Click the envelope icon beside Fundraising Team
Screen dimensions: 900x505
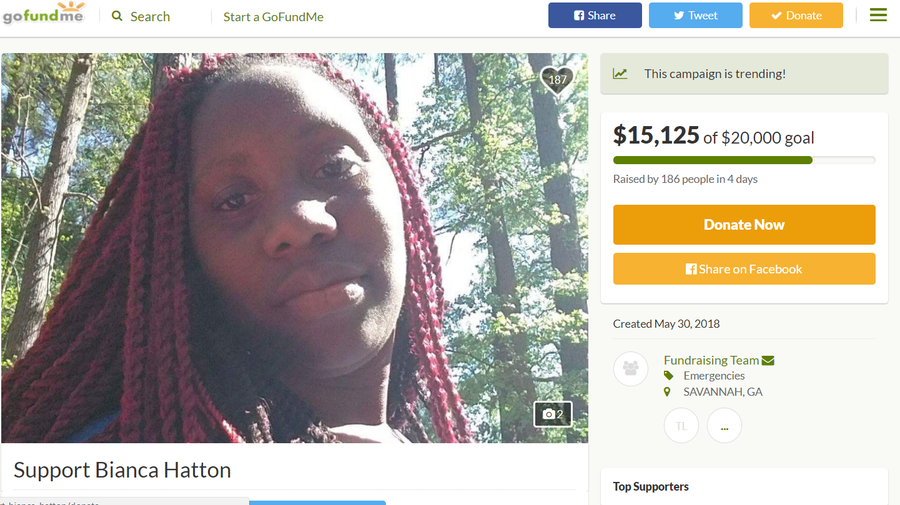pyautogui.click(x=768, y=360)
